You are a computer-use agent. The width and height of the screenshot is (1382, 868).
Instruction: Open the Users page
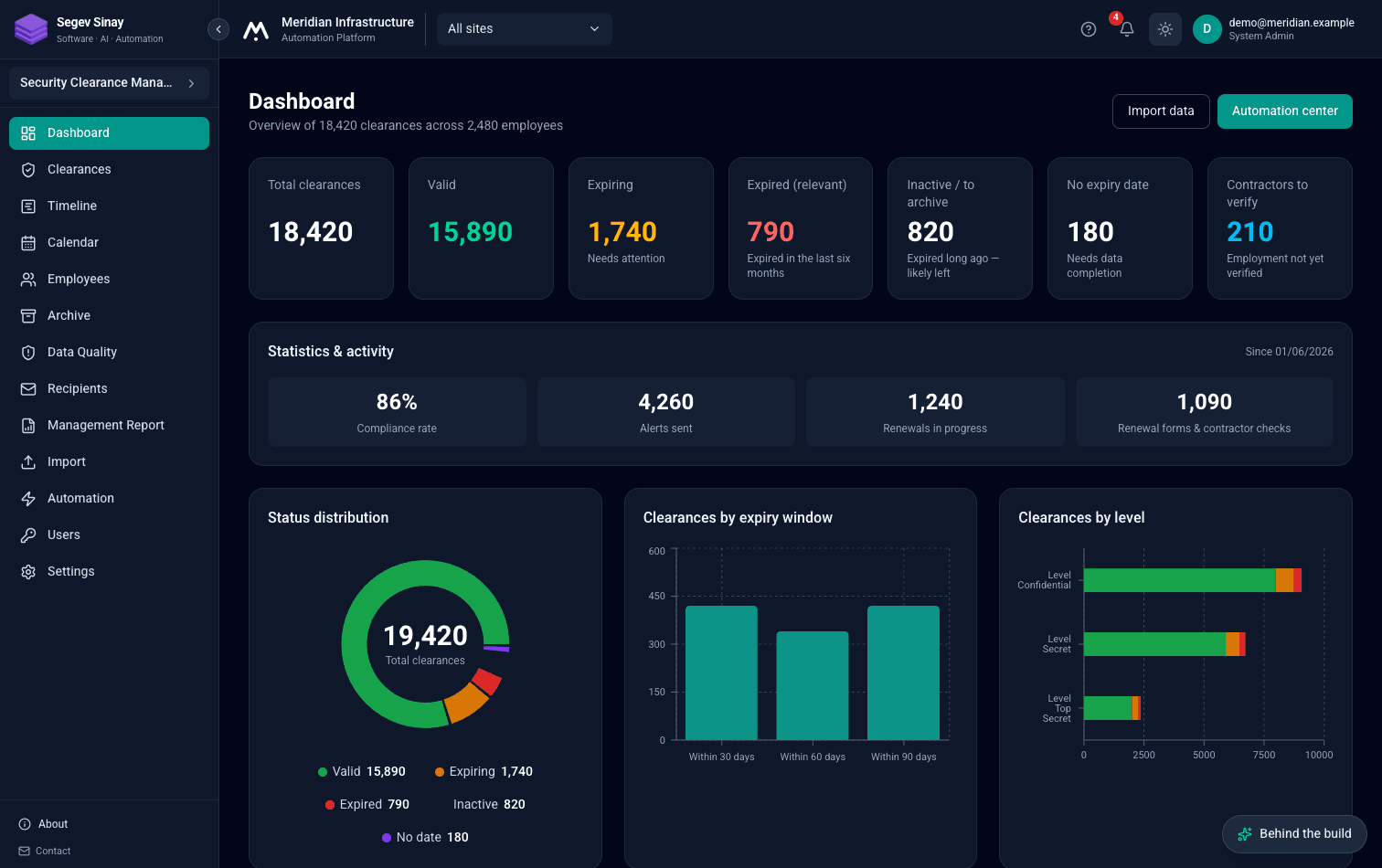pos(109,535)
